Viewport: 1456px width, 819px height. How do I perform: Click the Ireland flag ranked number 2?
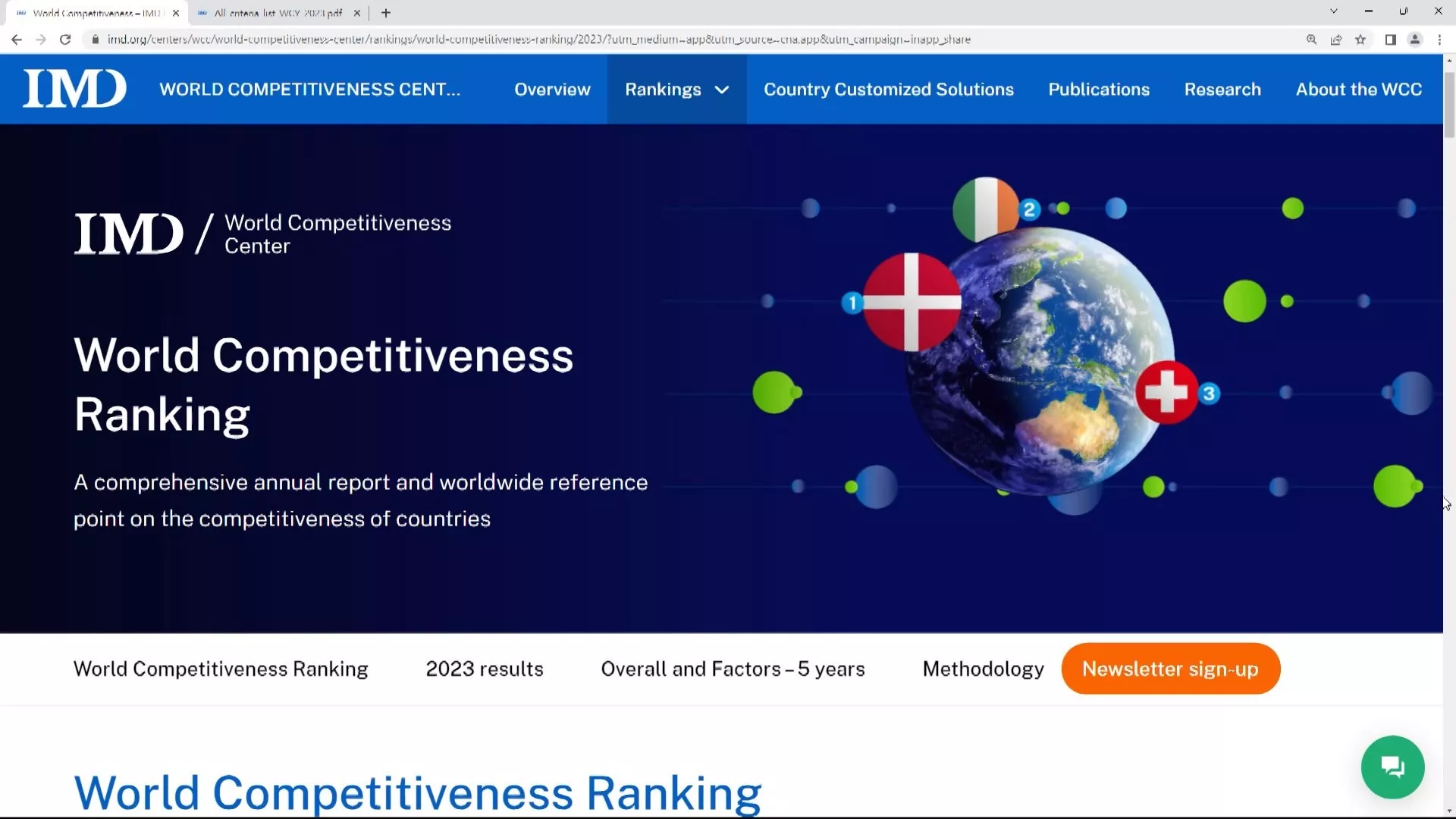[x=985, y=209]
